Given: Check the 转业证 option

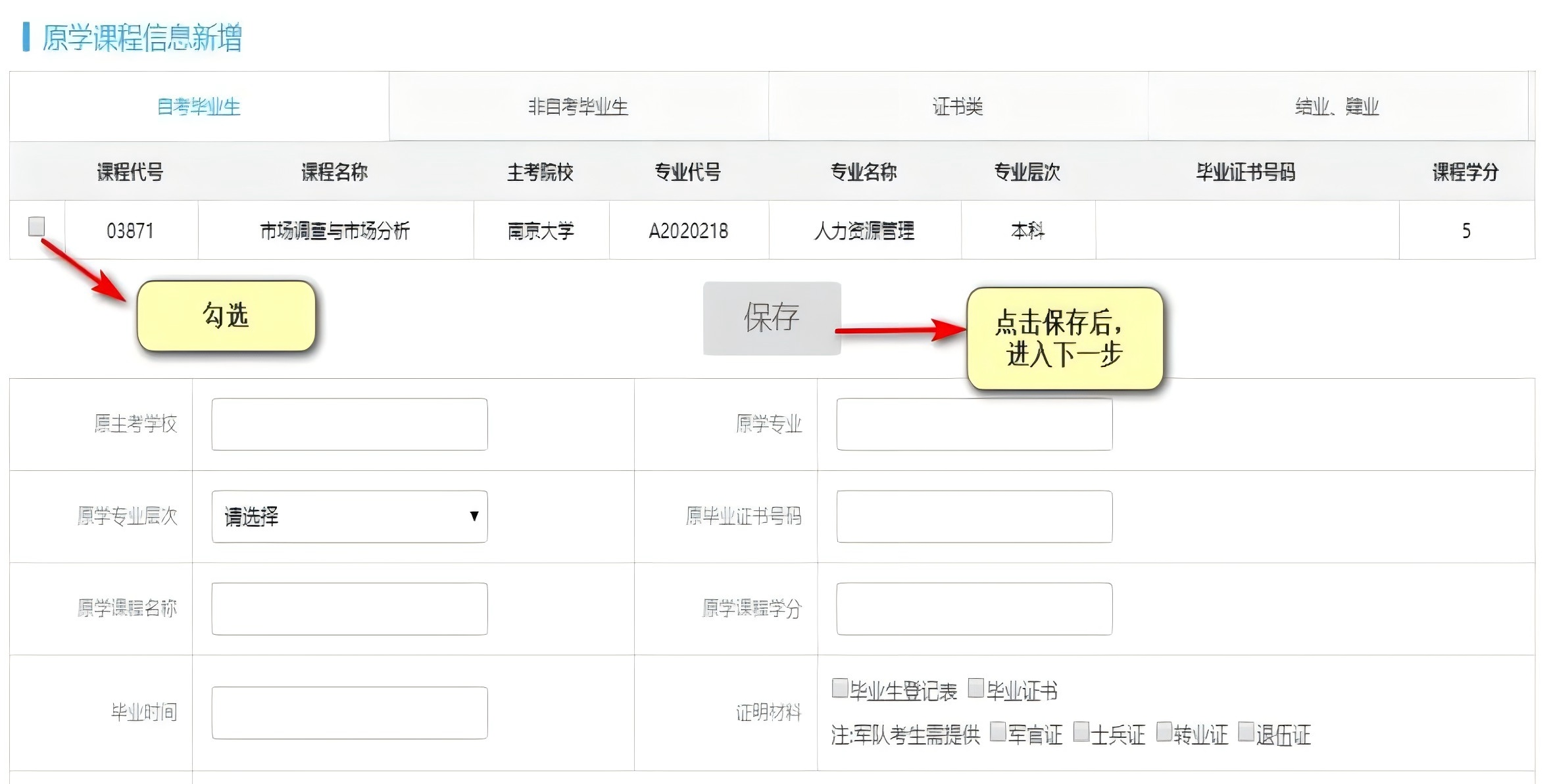Looking at the screenshot, I should click(x=1164, y=731).
